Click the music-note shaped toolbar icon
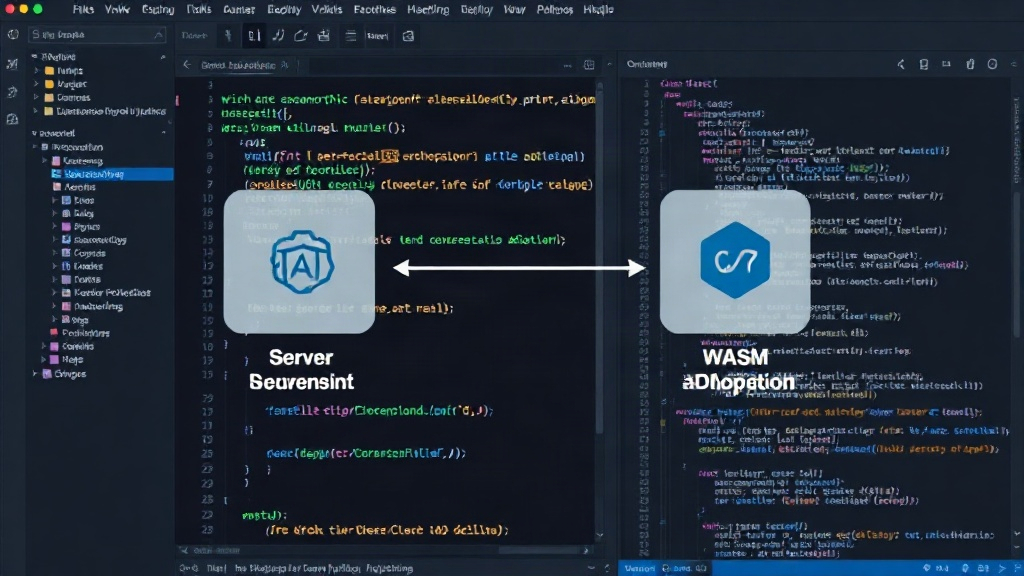This screenshot has width=1024, height=576. click(x=278, y=36)
